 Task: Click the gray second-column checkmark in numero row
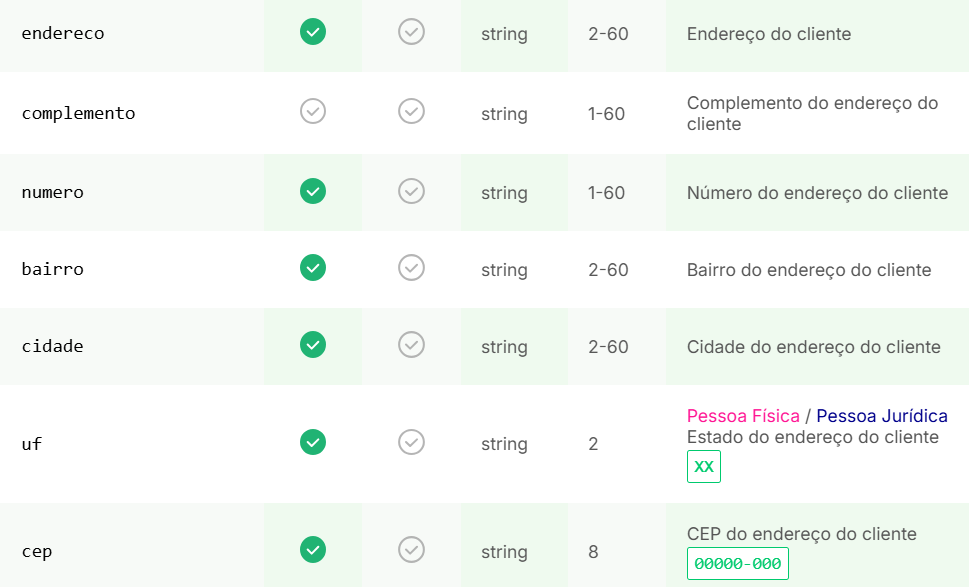pos(412,191)
